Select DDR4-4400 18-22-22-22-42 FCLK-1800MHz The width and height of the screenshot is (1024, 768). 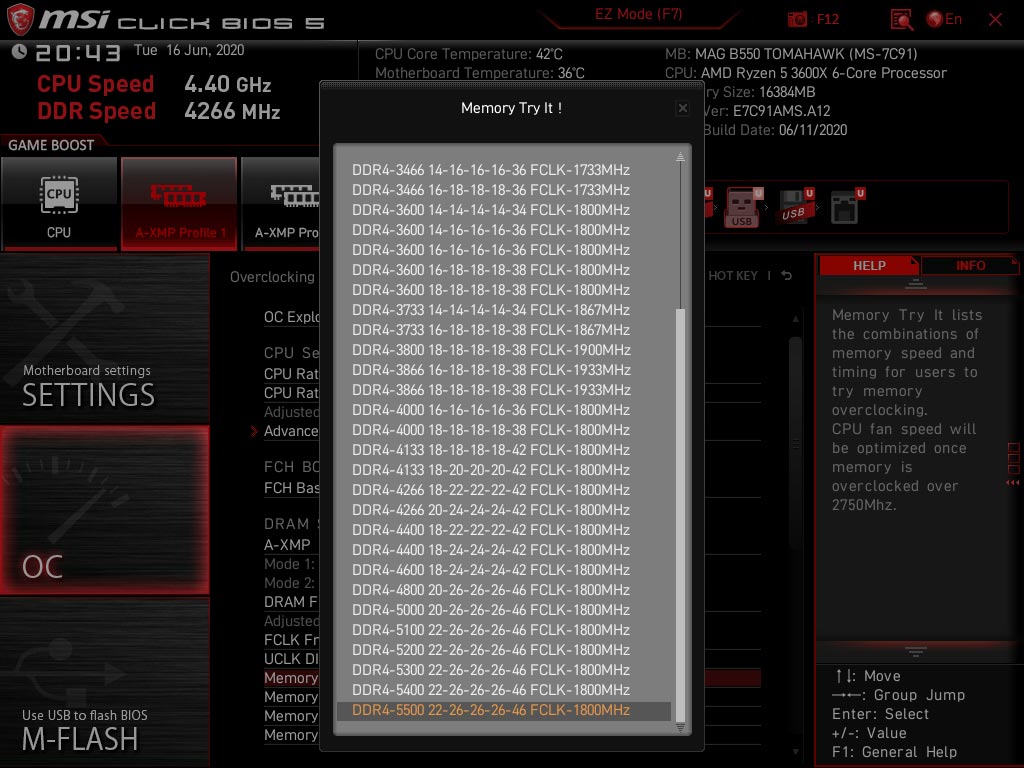pyautogui.click(x=490, y=530)
